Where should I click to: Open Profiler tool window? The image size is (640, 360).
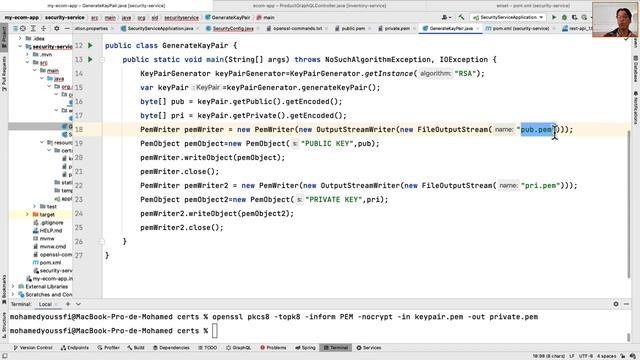pos(109,348)
